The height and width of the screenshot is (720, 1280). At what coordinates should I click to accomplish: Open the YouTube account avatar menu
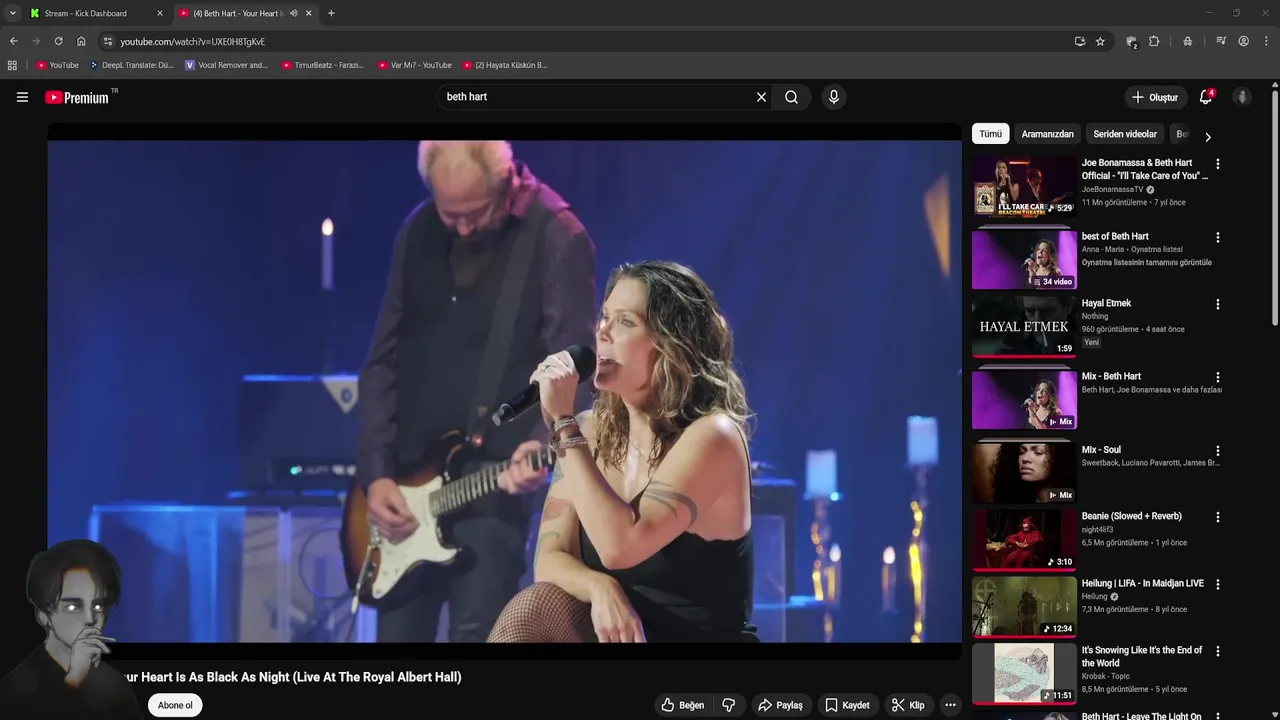1242,97
